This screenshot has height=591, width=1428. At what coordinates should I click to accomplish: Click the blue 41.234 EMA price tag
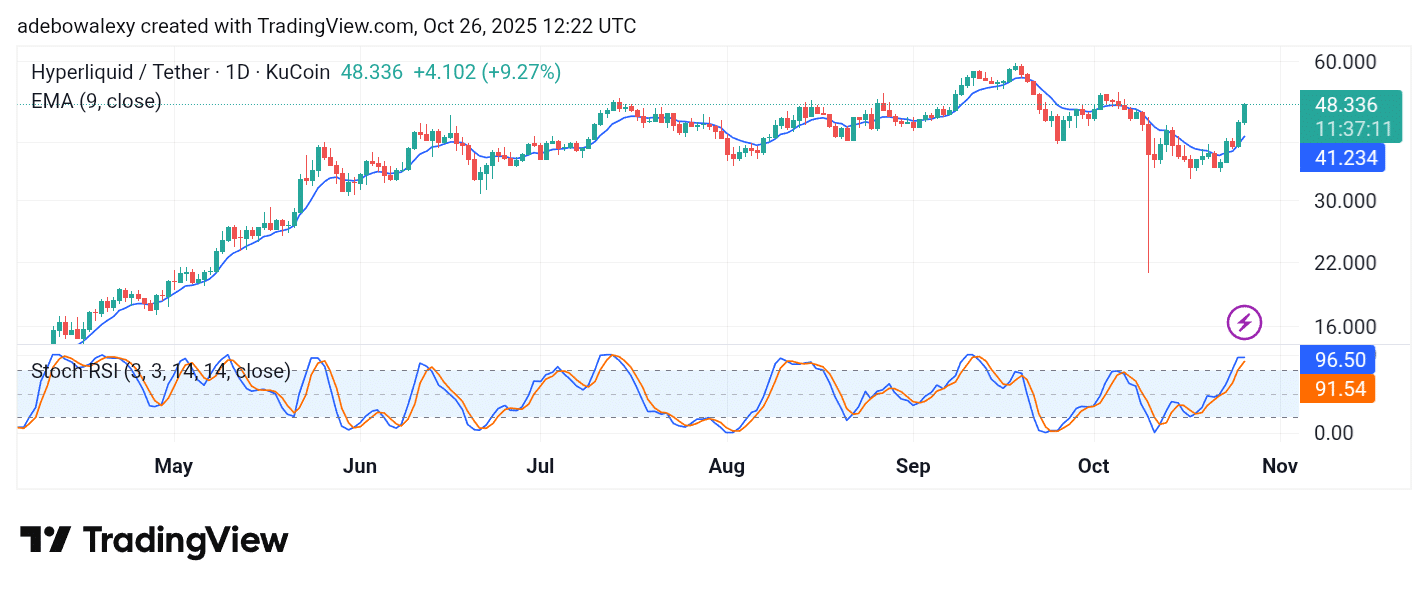[1342, 158]
